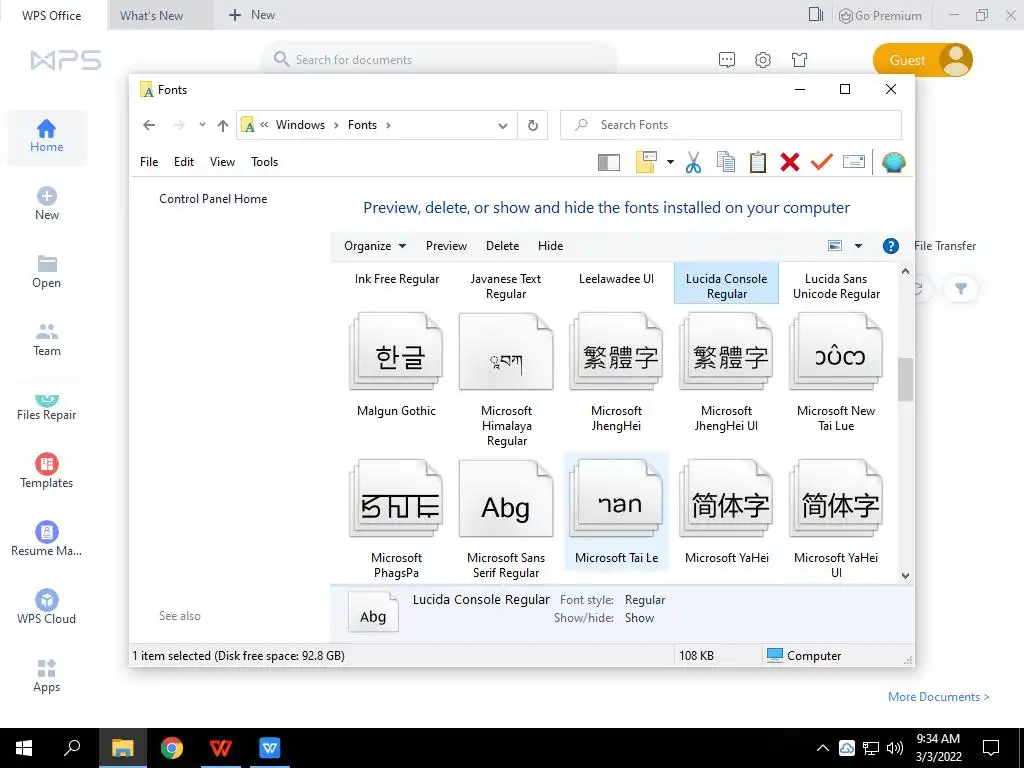Click the Rename icon in Fonts toolbar
1024x768 pixels.
(x=854, y=161)
